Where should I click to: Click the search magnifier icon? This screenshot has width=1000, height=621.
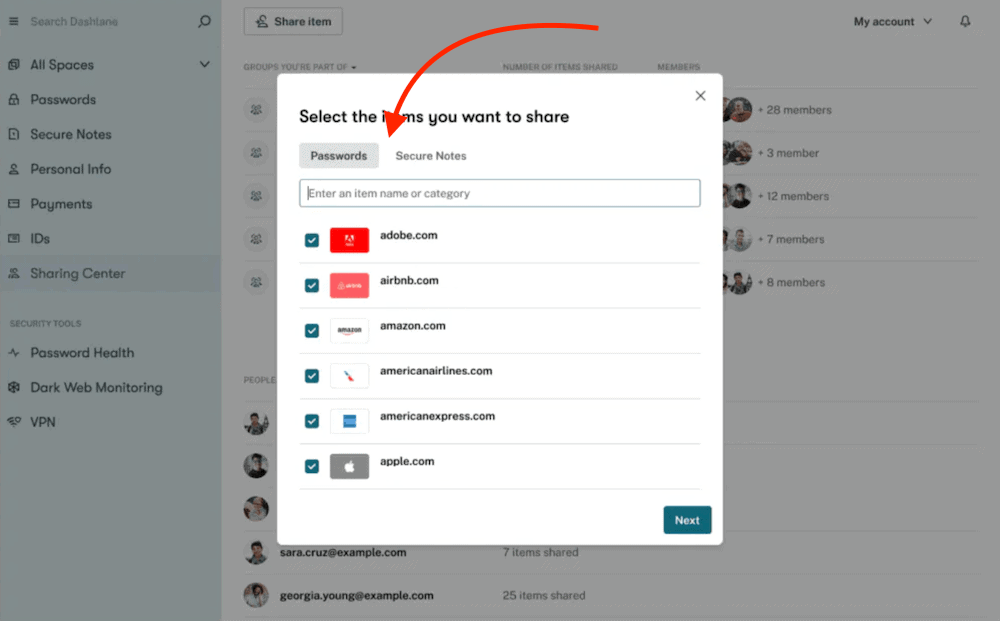coord(204,22)
